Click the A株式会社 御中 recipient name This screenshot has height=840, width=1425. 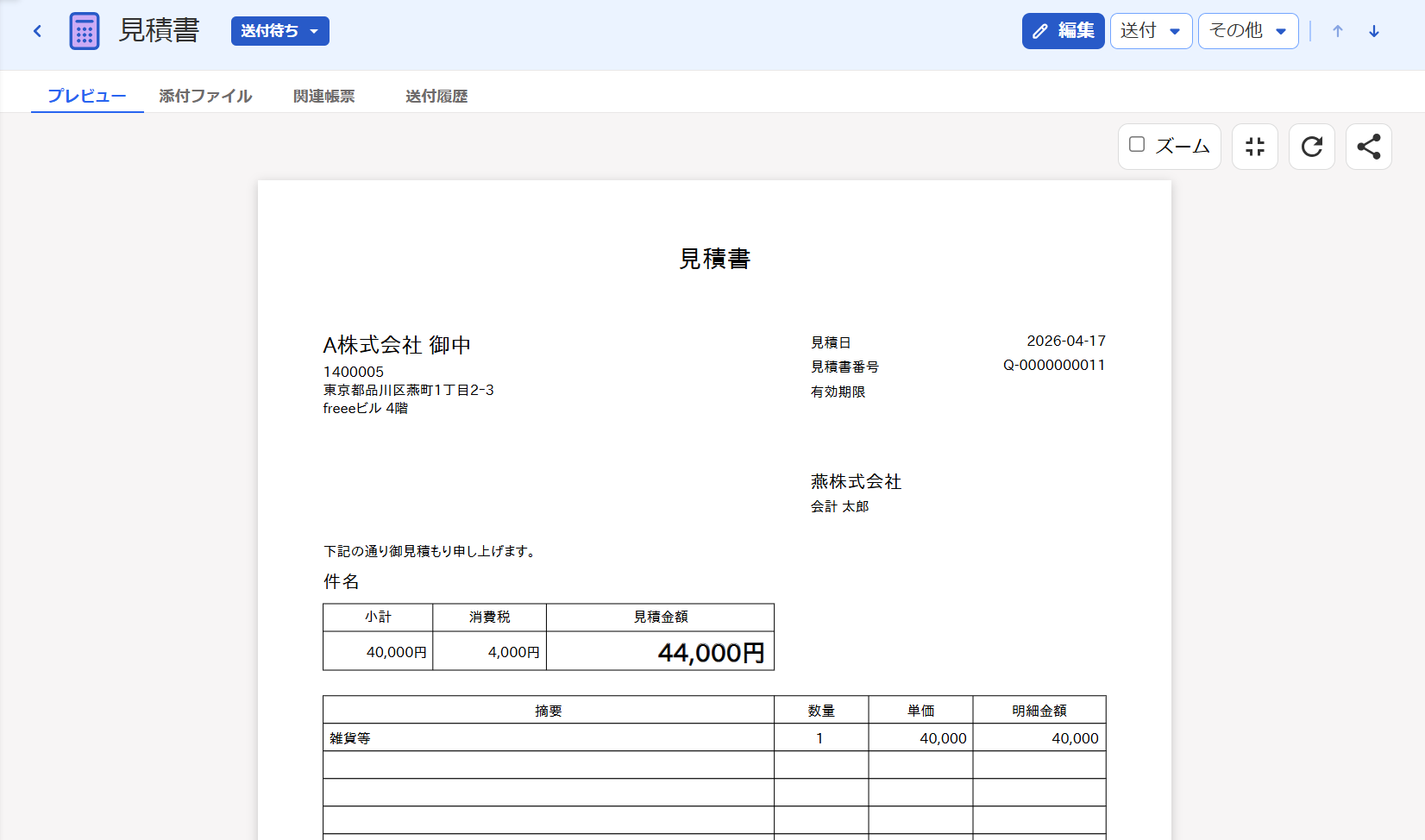[397, 345]
